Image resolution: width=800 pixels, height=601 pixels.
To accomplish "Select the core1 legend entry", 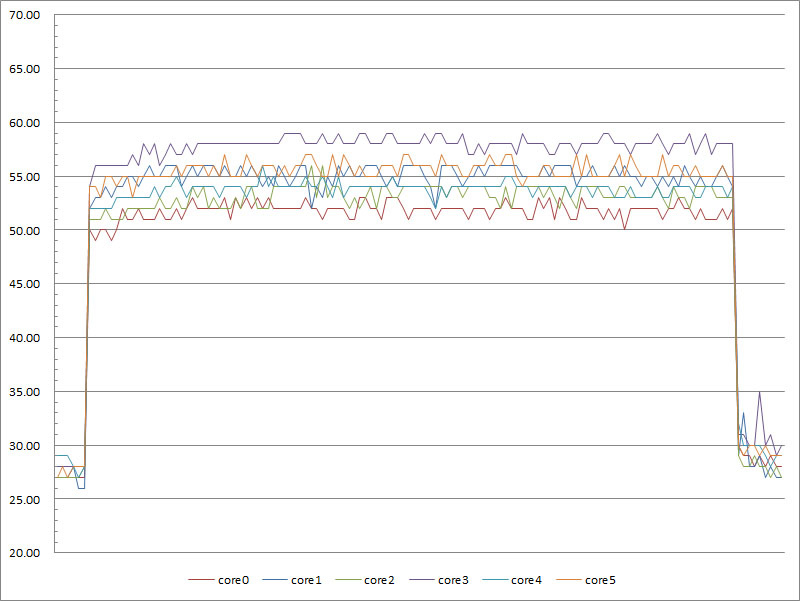I will click(x=292, y=580).
